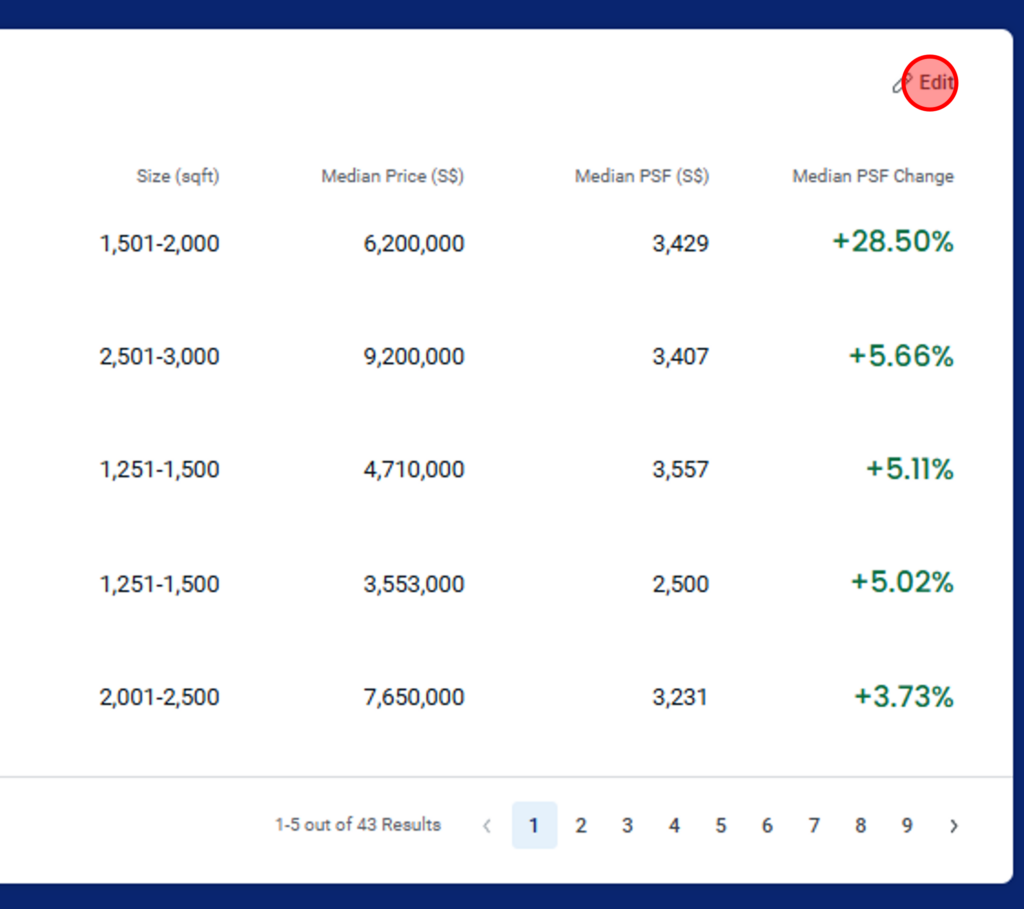Viewport: 1024px width, 909px height.
Task: Jump to page 2 of results
Action: pyautogui.click(x=580, y=826)
